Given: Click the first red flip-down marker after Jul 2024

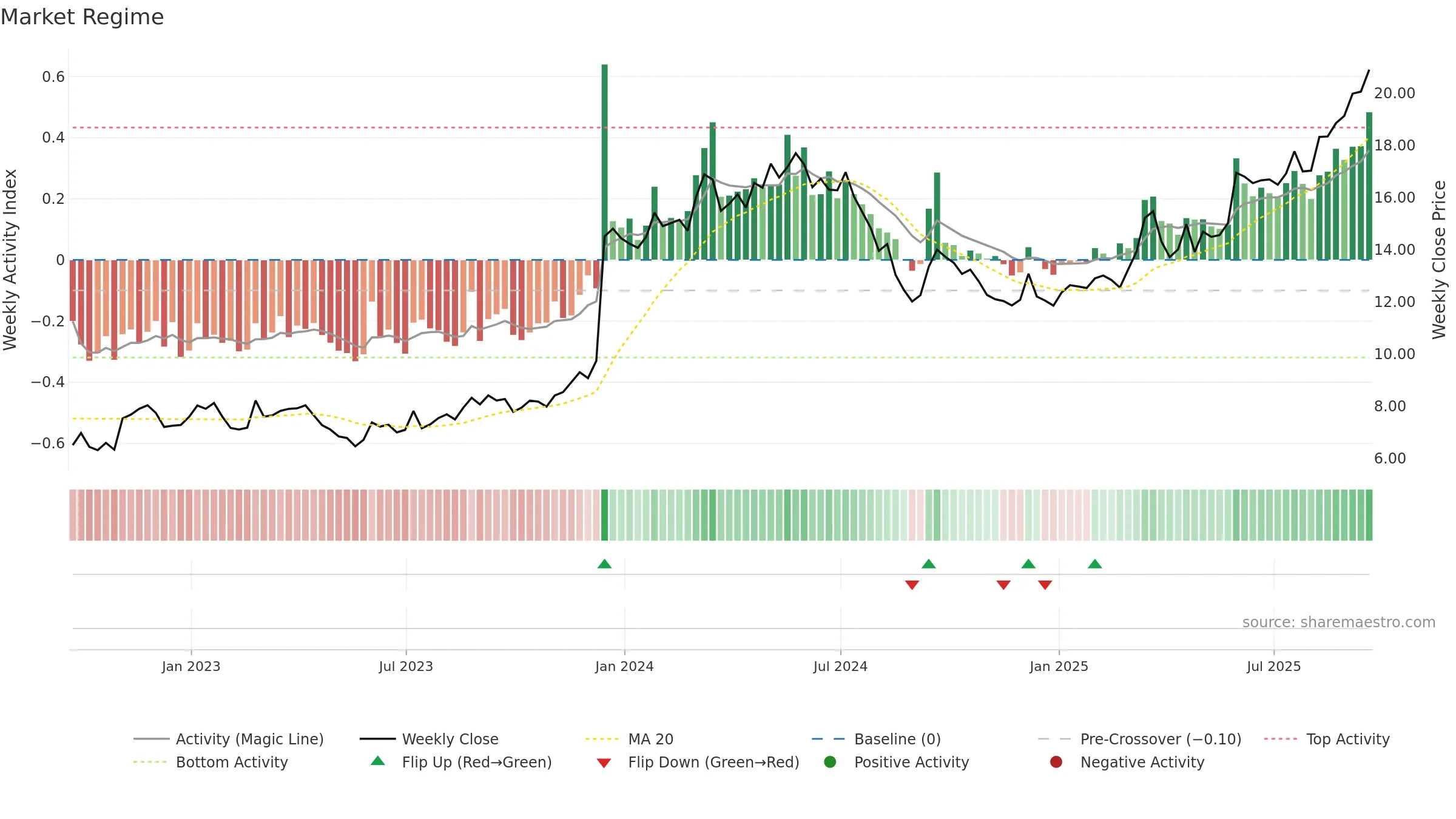Looking at the screenshot, I should 912,585.
